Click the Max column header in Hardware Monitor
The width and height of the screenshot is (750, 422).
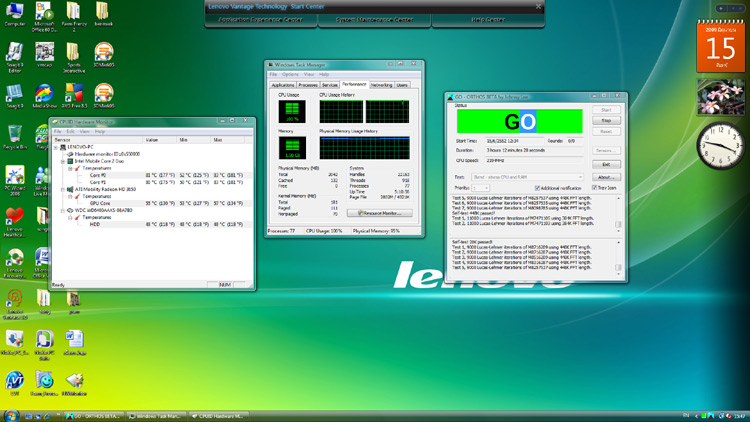pos(228,140)
